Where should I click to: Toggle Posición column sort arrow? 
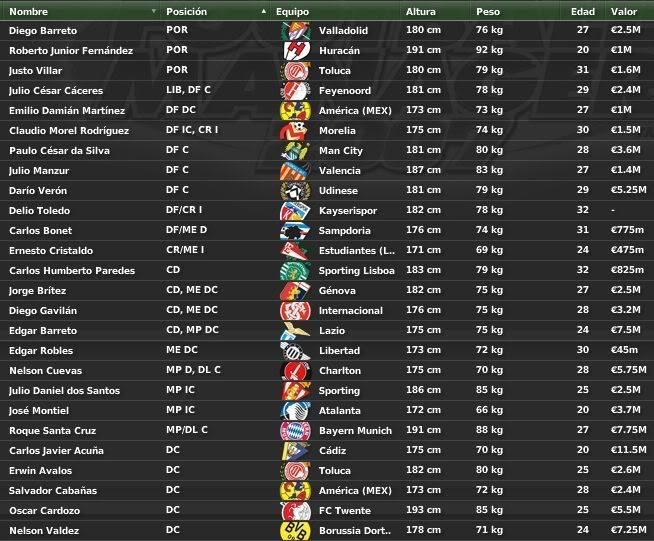pyautogui.click(x=264, y=11)
